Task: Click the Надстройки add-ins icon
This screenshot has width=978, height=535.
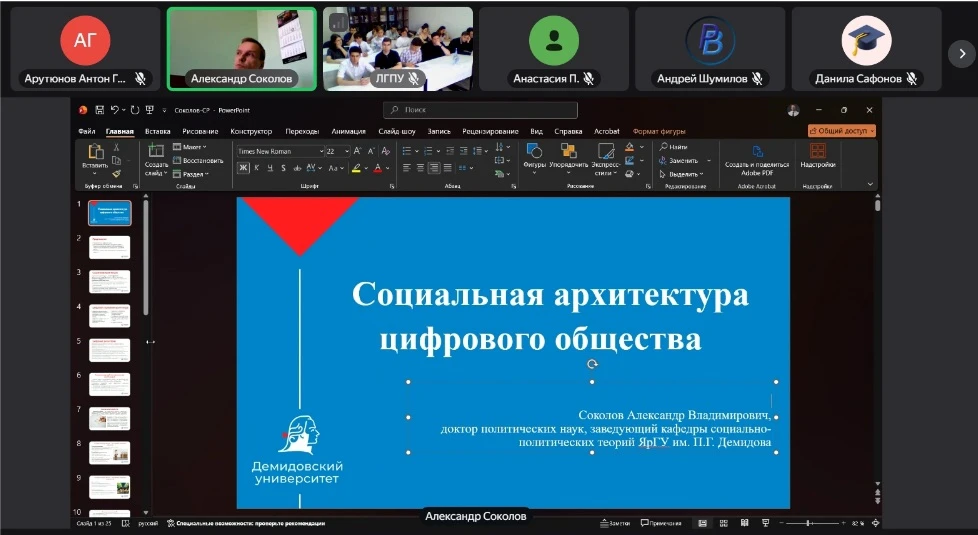Action: pyautogui.click(x=818, y=150)
